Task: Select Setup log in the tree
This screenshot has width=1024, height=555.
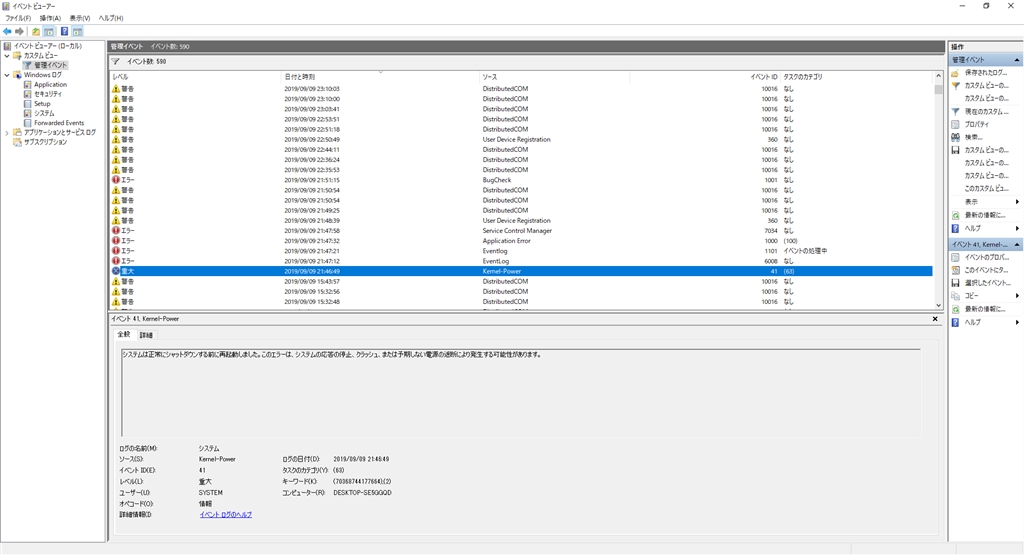Action: pos(42,104)
